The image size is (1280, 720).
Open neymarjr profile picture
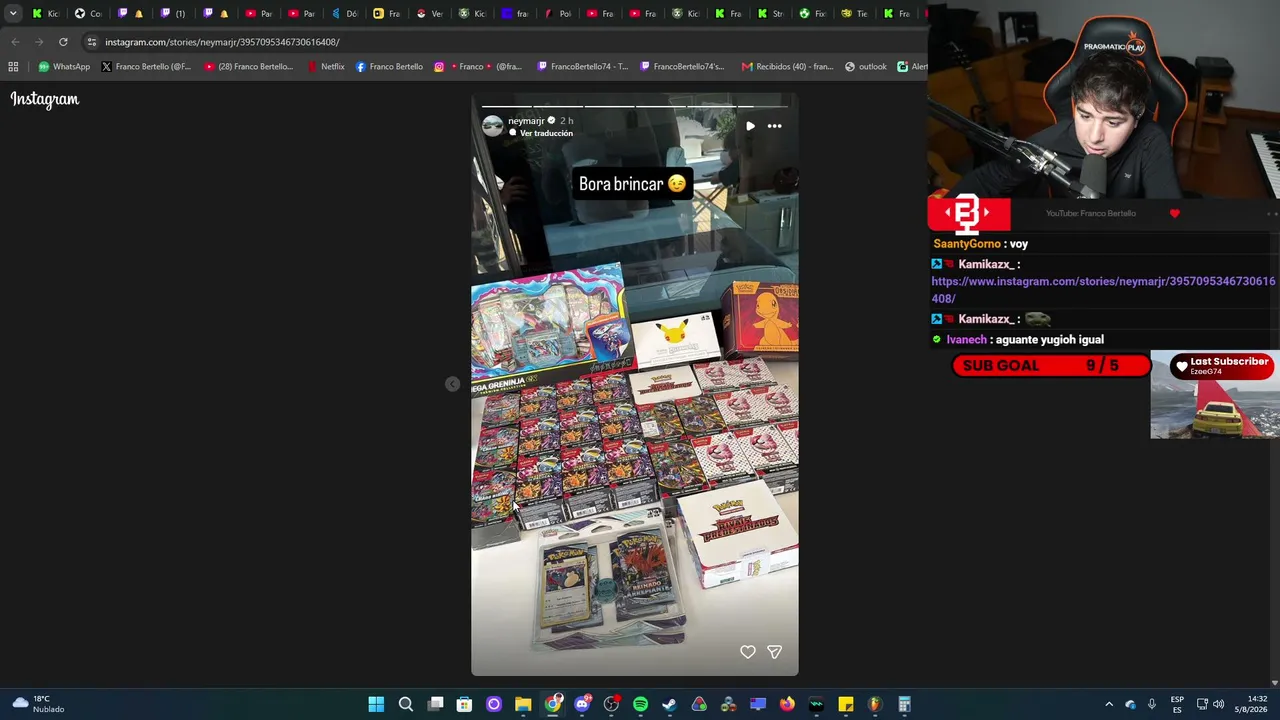[x=492, y=125]
